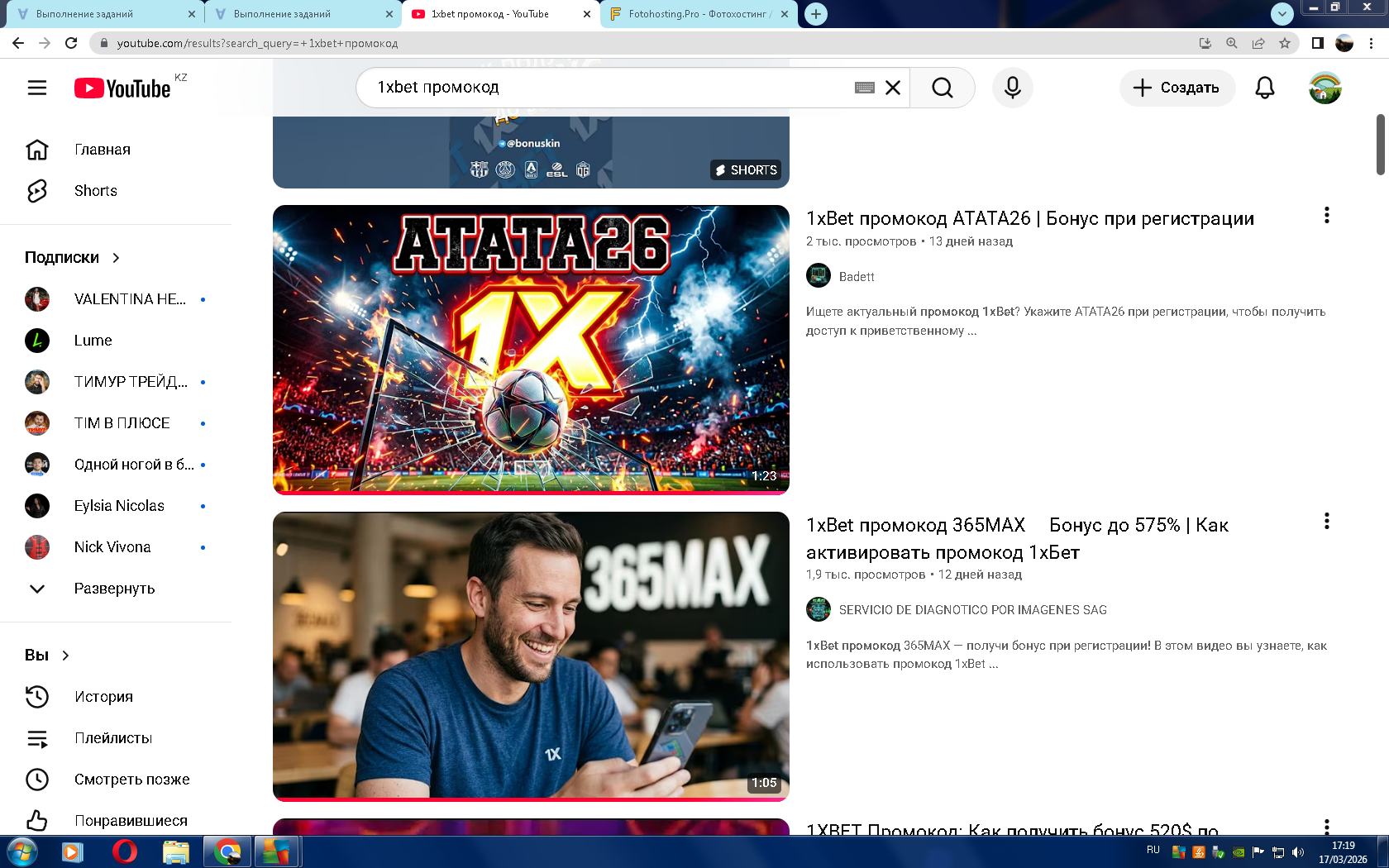The width and height of the screenshot is (1389, 868).
Task: Select the 1xbet промокод YouTube tab
Action: pyautogui.click(x=500, y=14)
